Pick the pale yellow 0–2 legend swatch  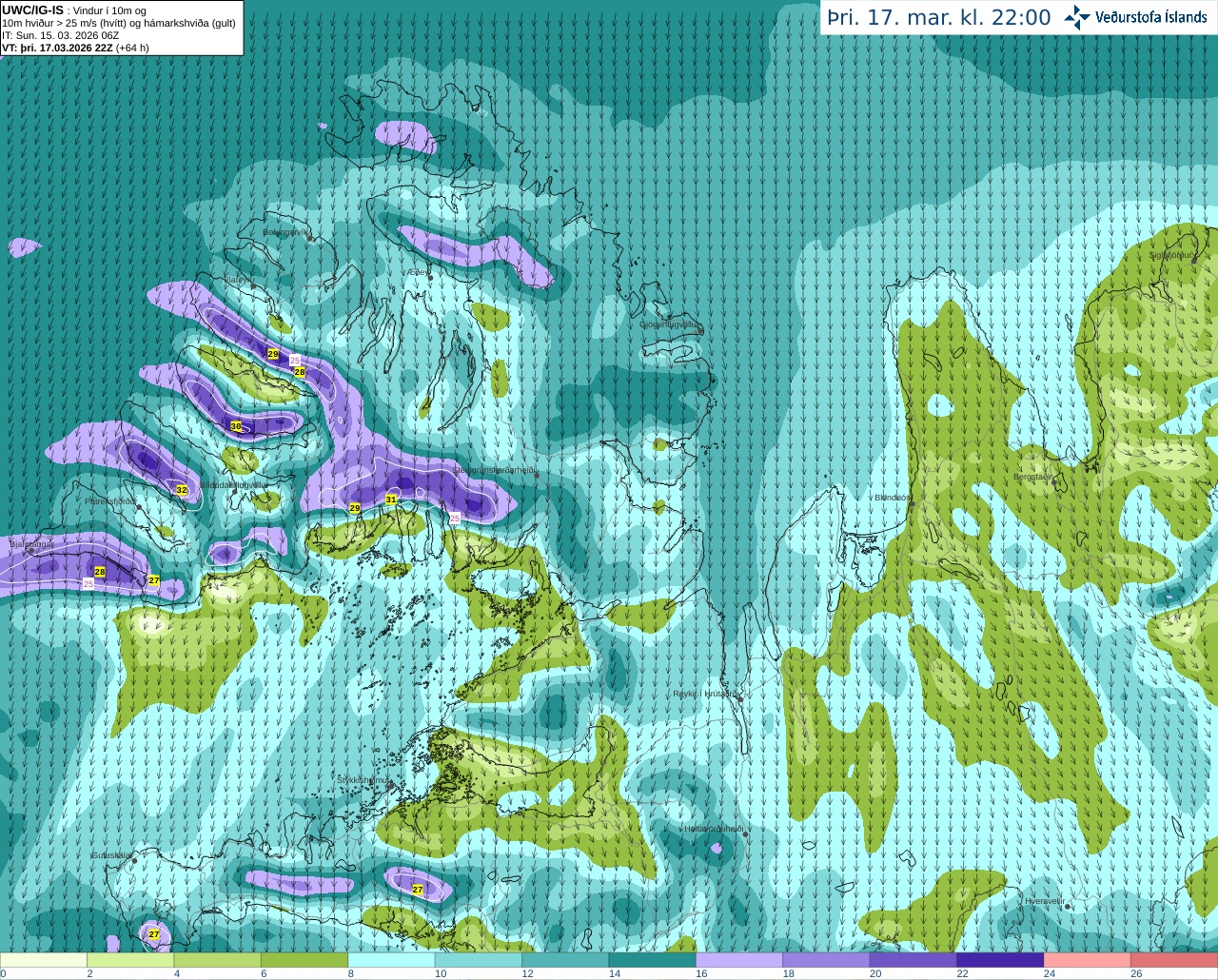(44, 960)
